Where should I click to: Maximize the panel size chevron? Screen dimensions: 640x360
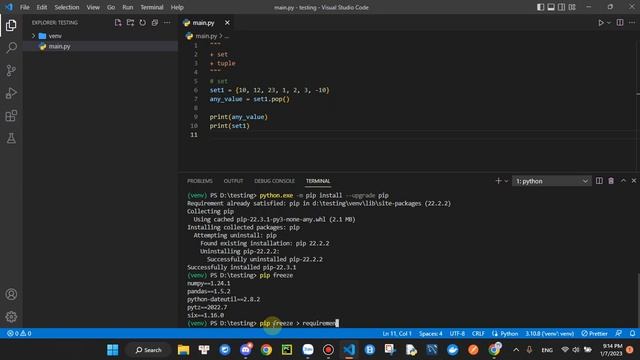click(623, 181)
